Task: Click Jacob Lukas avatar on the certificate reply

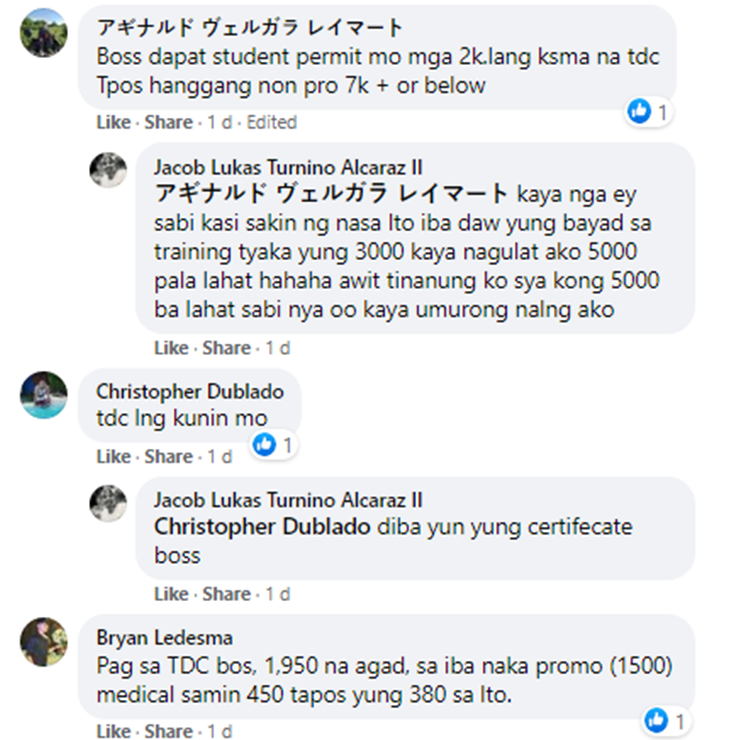Action: (108, 503)
